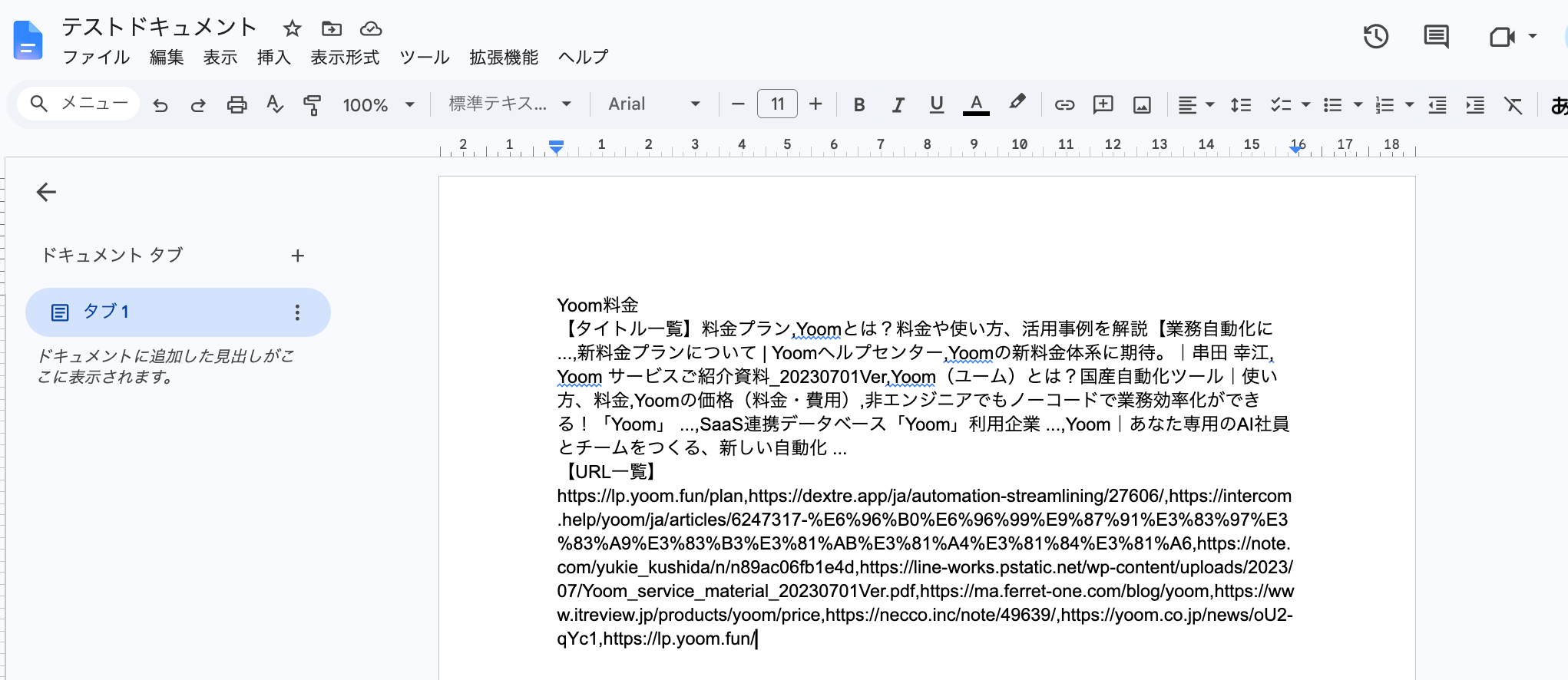The image size is (1568, 680).
Task: Apply a numbered list
Action: pos(1384,104)
